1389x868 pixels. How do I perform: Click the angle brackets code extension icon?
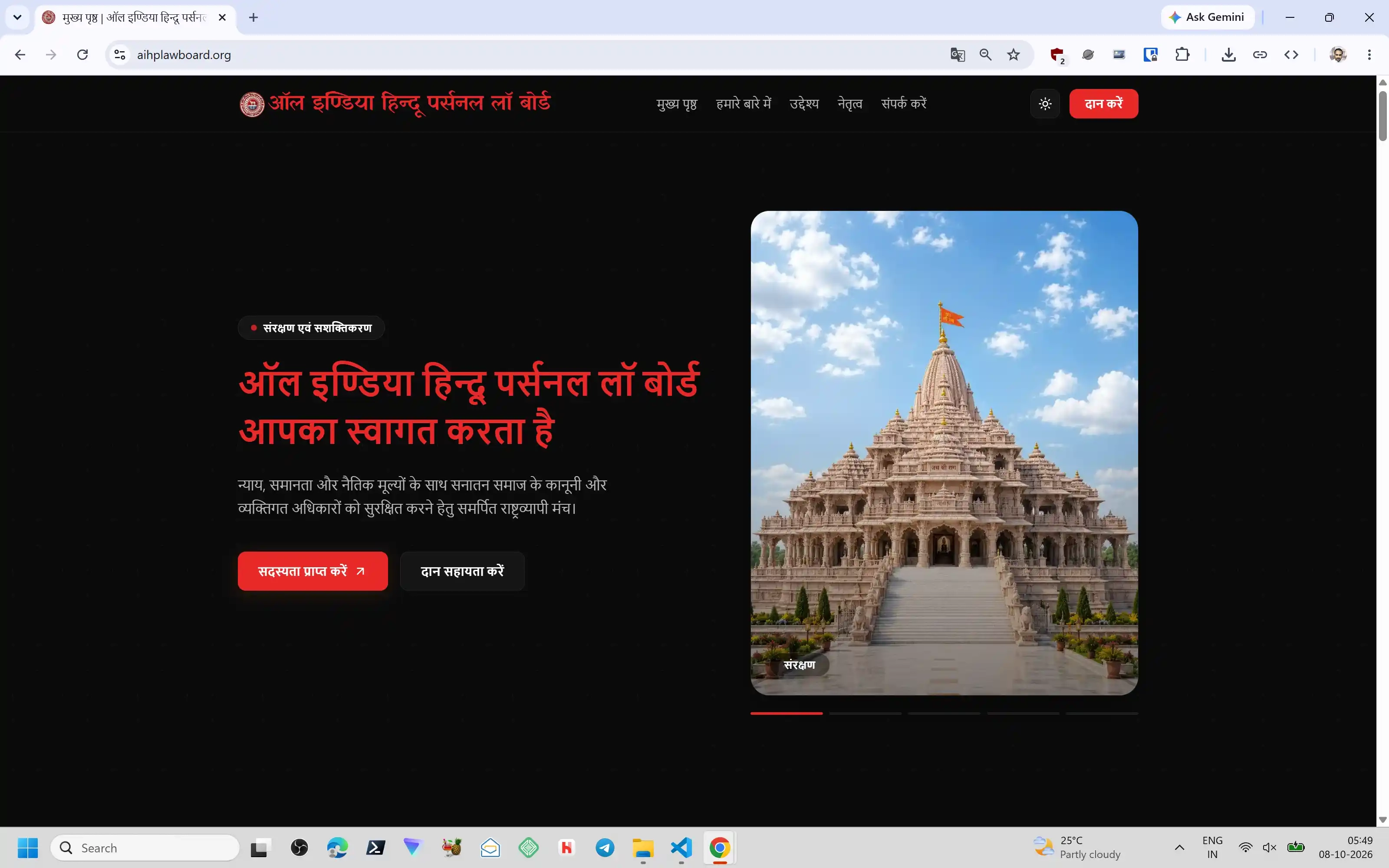1291,55
